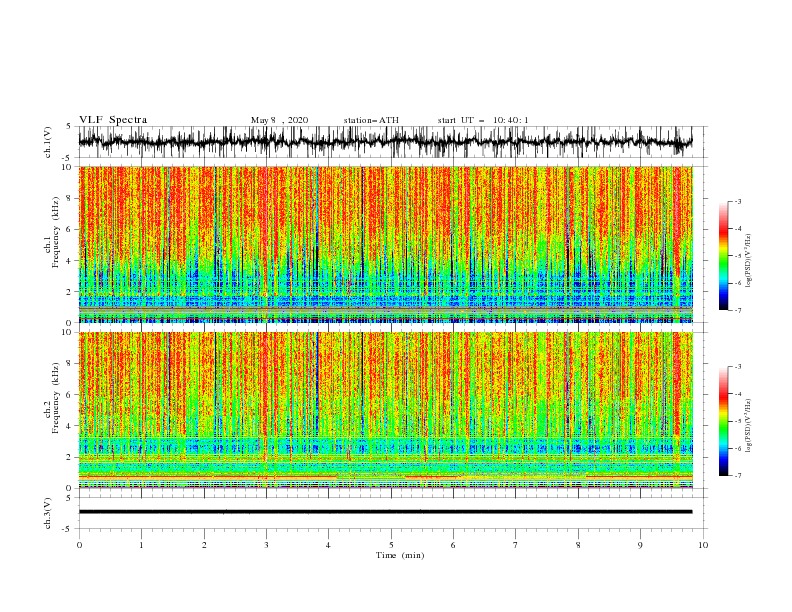Click the ch.1 spectrogram "2" kHz tick label
The width and height of the screenshot is (792, 612).
71,292
